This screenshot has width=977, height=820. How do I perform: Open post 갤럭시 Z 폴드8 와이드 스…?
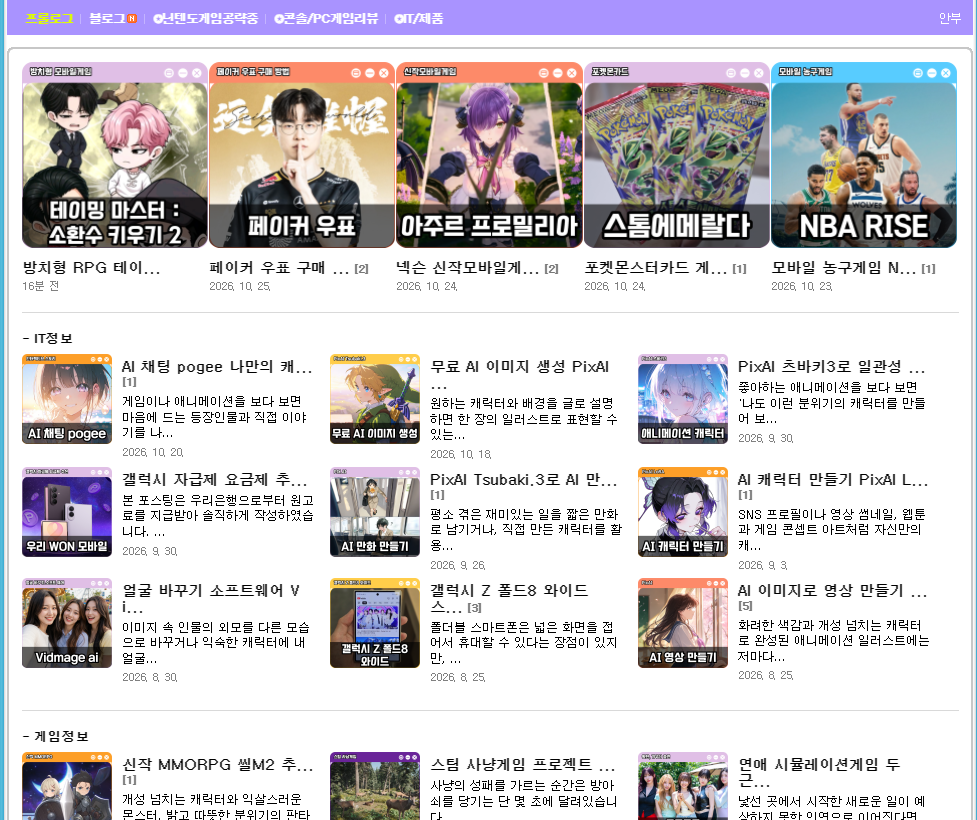tap(509, 598)
